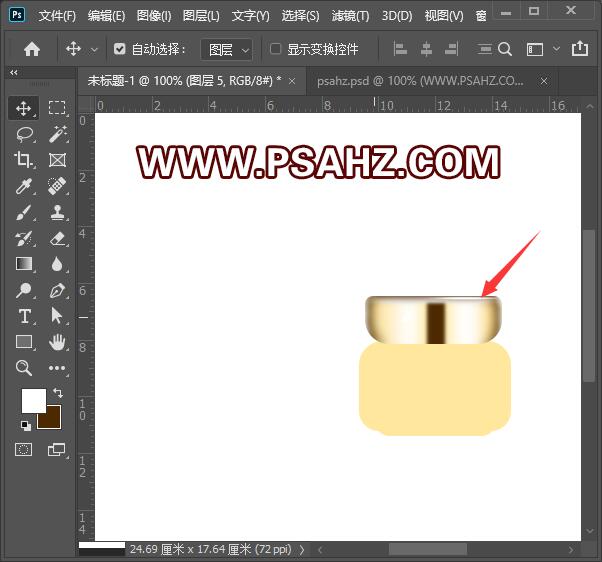
Task: Open the 滤镜(T) menu
Action: 350,16
